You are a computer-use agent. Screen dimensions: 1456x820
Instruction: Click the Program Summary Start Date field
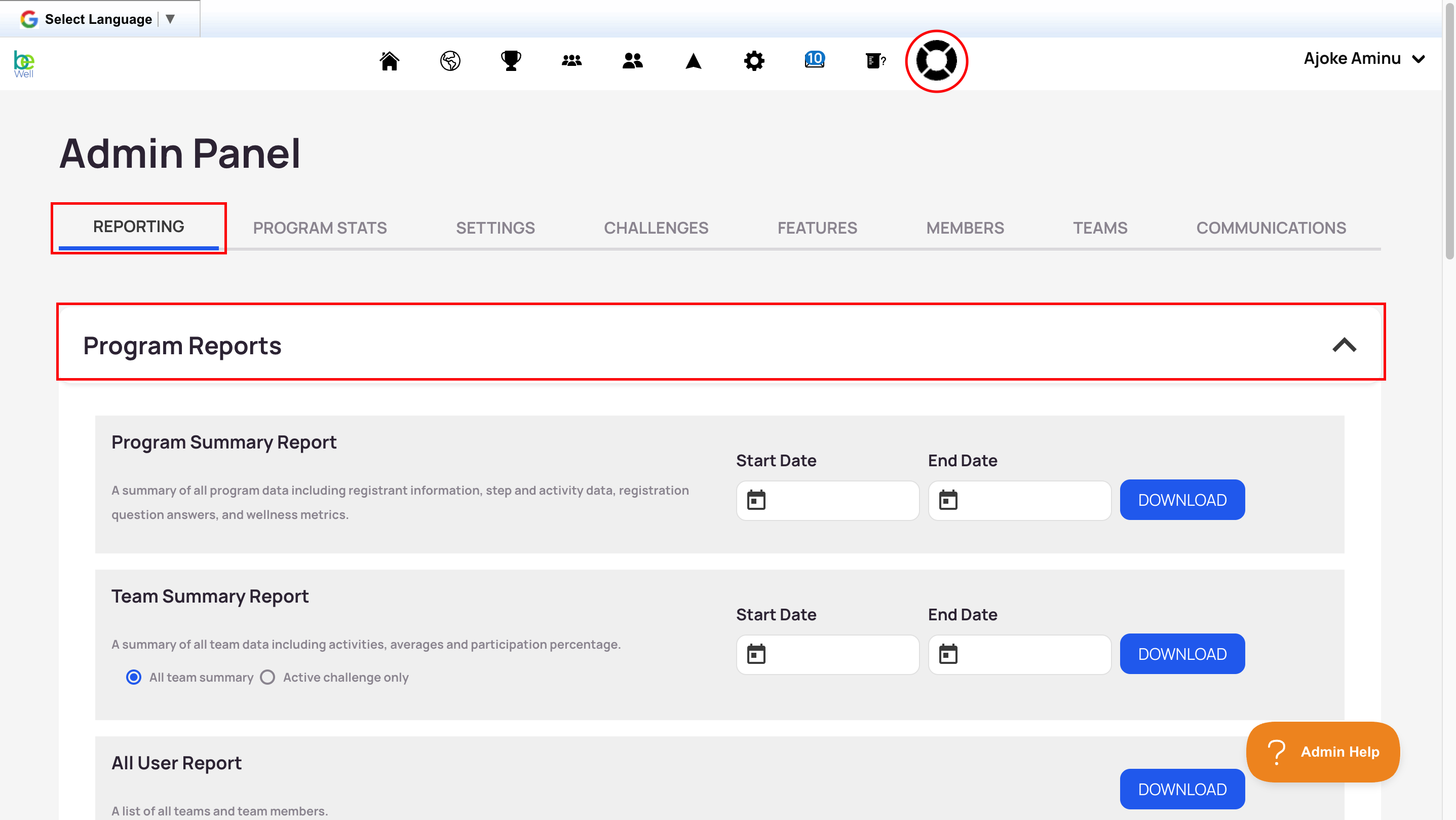[827, 501]
